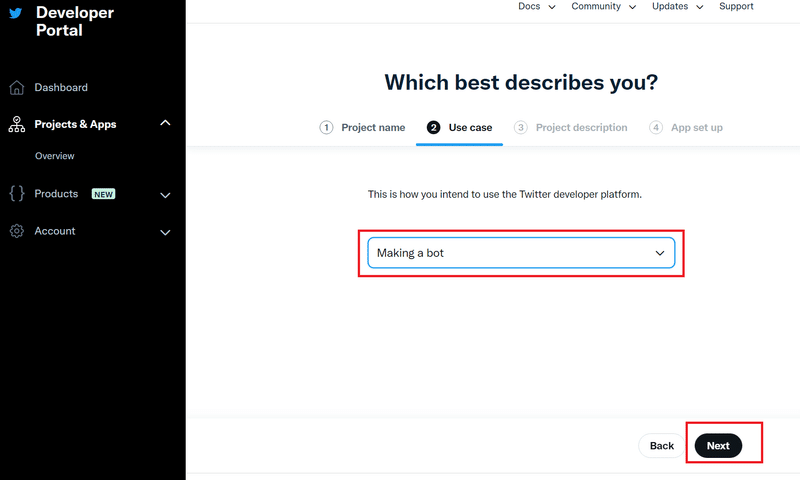Open the Community menu
This screenshot has width=800, height=480.
pos(604,7)
